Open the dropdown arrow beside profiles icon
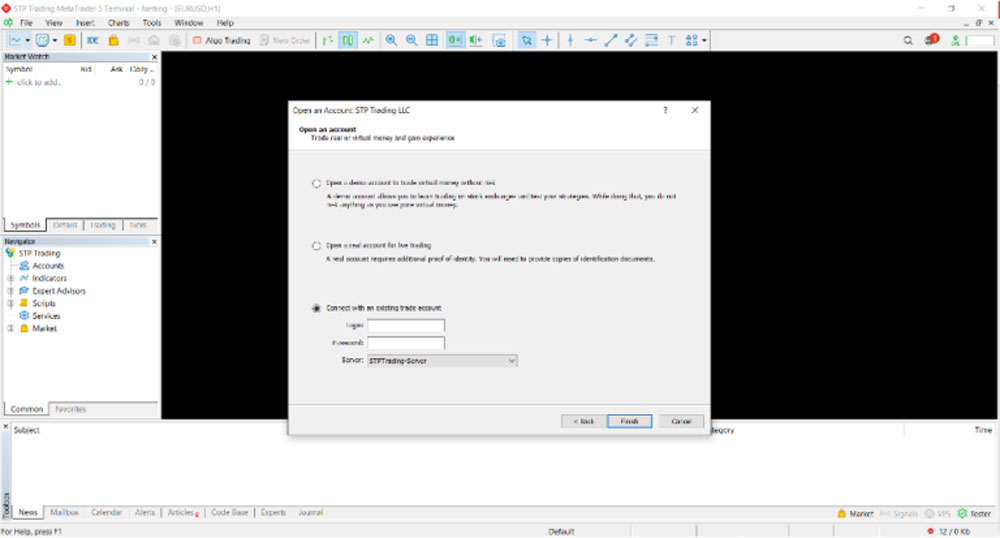The image size is (1000, 538). [55, 40]
